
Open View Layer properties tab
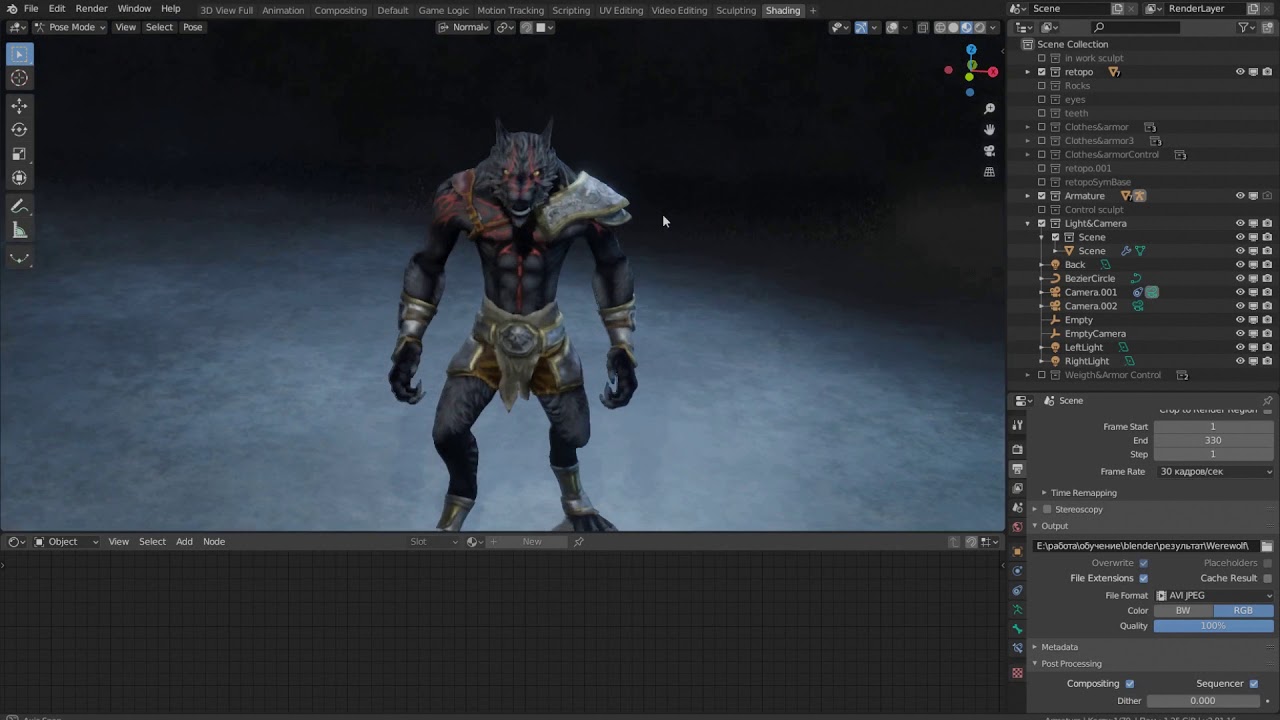[1017, 488]
